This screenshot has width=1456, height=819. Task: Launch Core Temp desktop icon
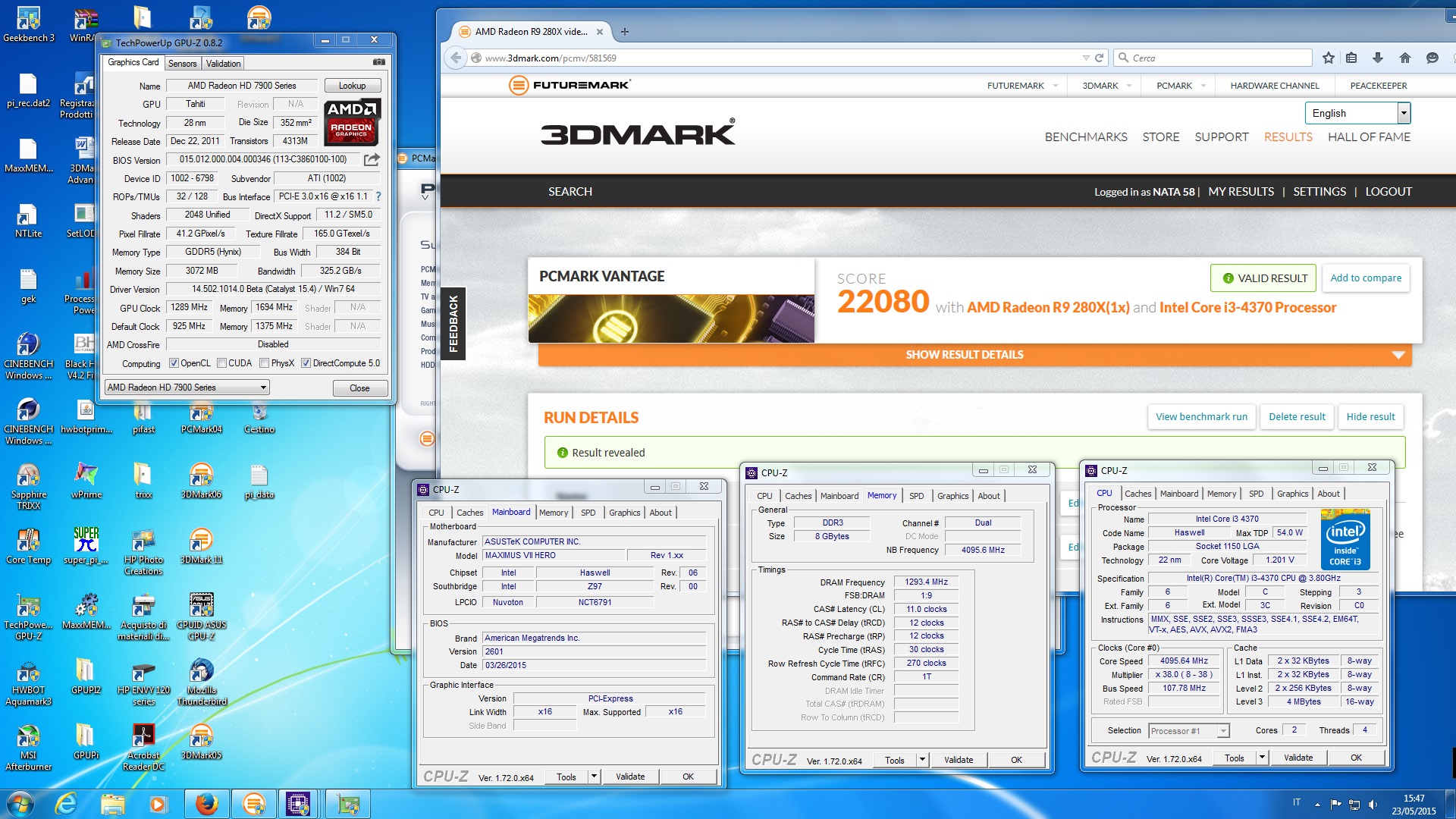click(29, 546)
